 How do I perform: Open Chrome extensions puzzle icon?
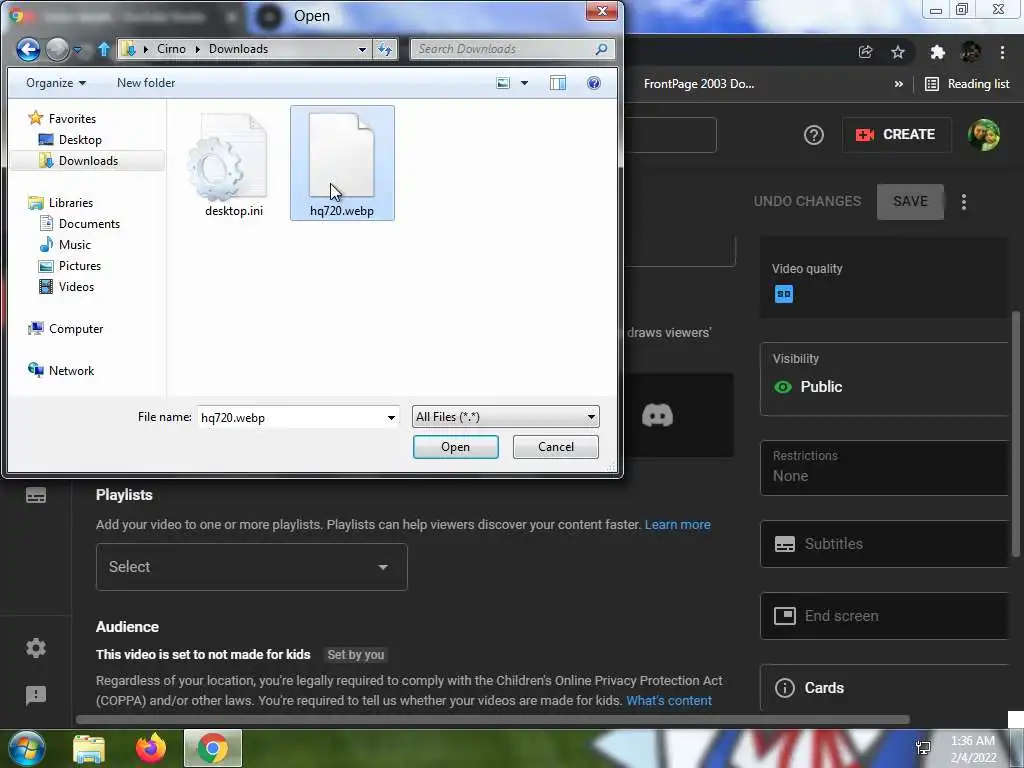point(938,52)
